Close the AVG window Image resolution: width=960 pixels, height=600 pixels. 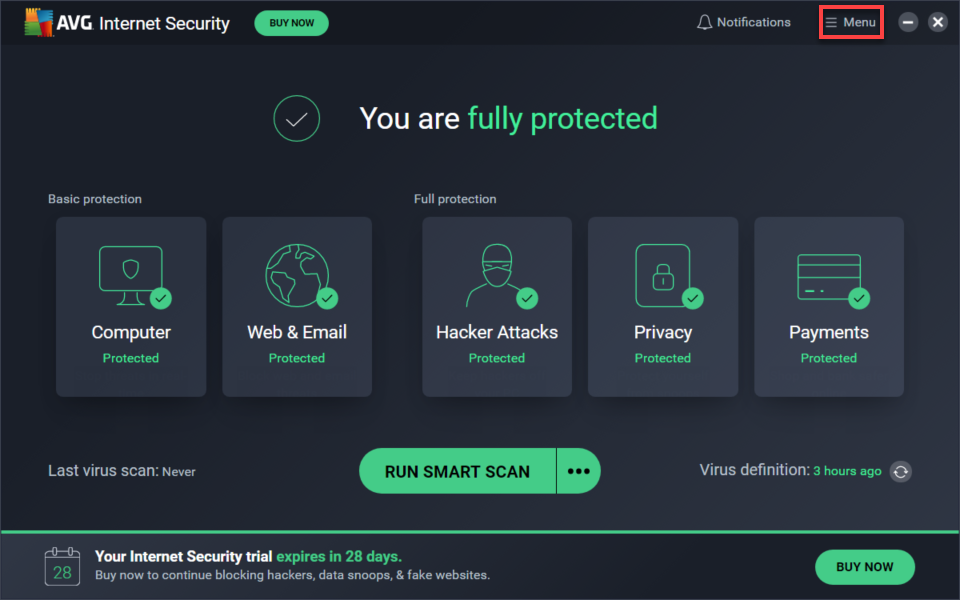(x=938, y=23)
